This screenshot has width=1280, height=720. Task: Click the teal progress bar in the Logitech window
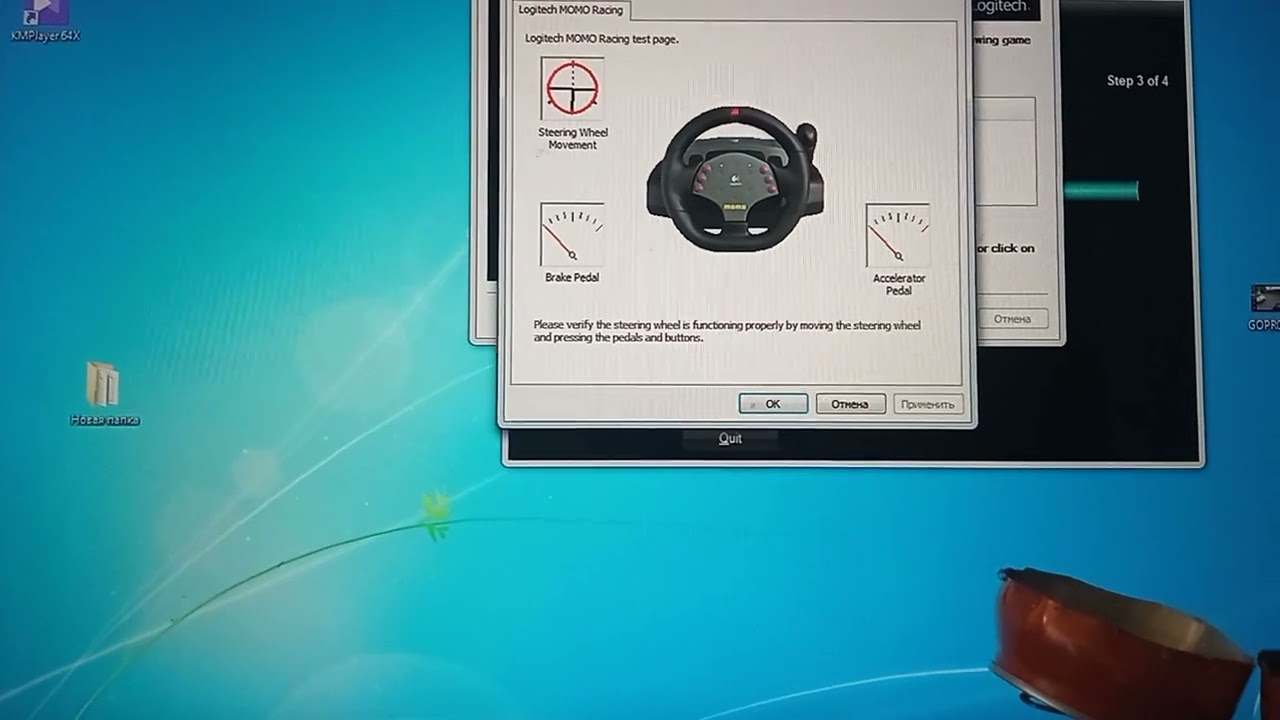(1101, 191)
